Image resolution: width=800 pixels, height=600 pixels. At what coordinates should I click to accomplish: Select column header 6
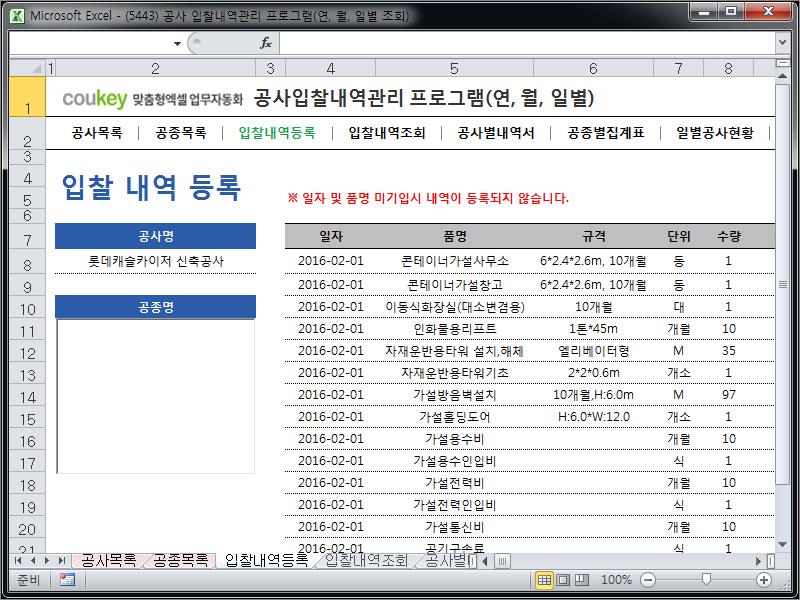593,68
